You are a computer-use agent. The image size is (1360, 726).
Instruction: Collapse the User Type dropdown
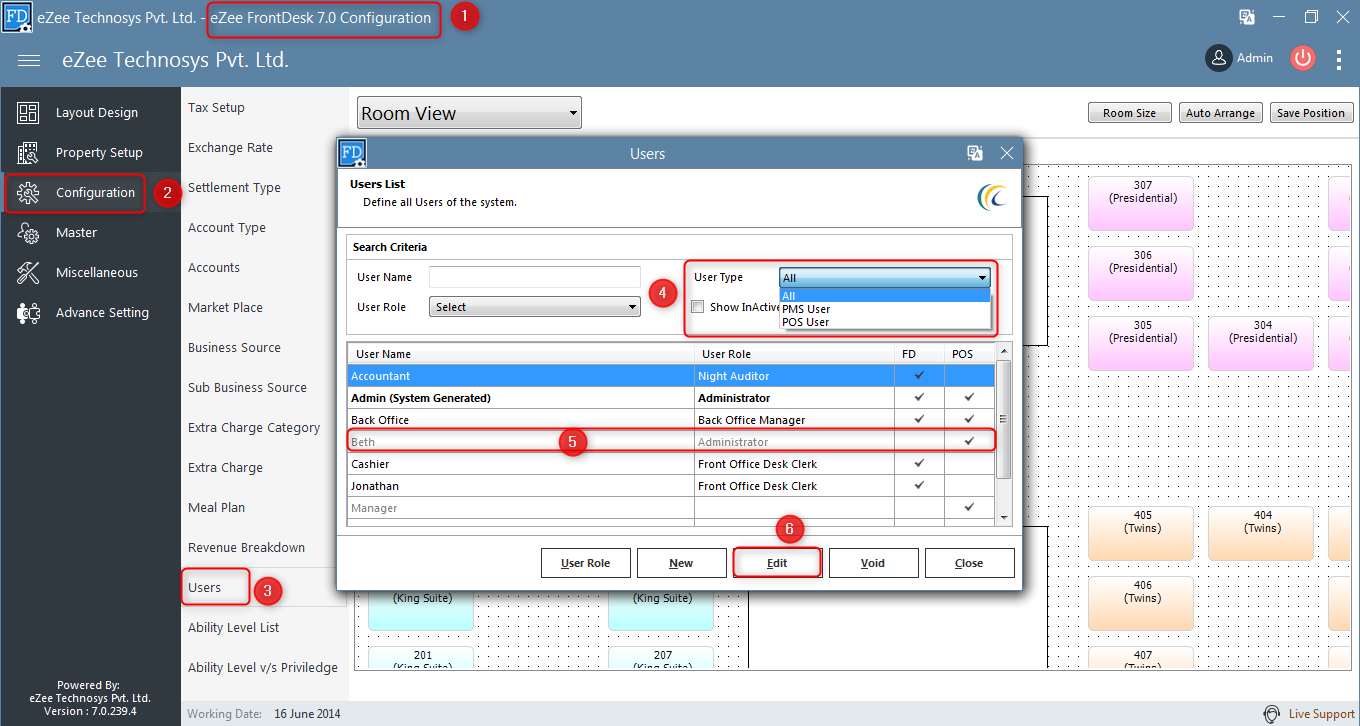tap(983, 278)
